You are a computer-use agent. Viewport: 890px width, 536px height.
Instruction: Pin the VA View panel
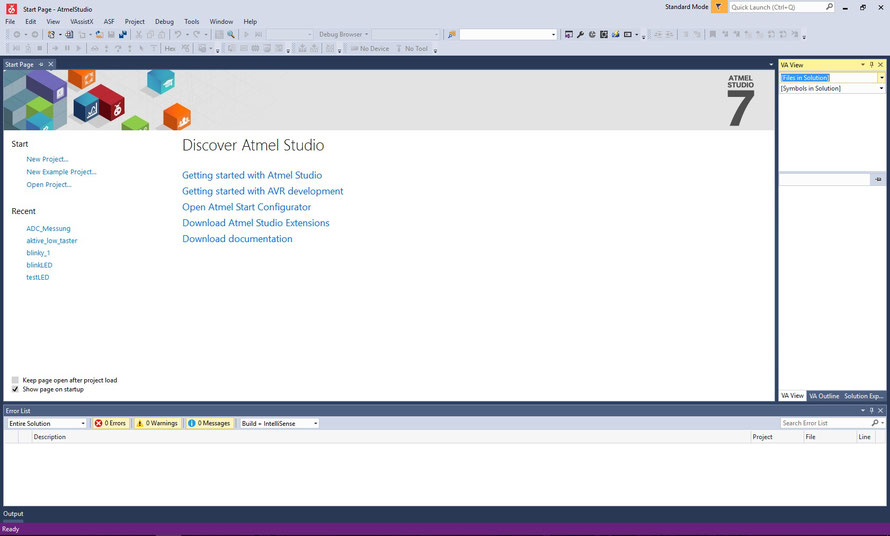pyautogui.click(x=872, y=65)
